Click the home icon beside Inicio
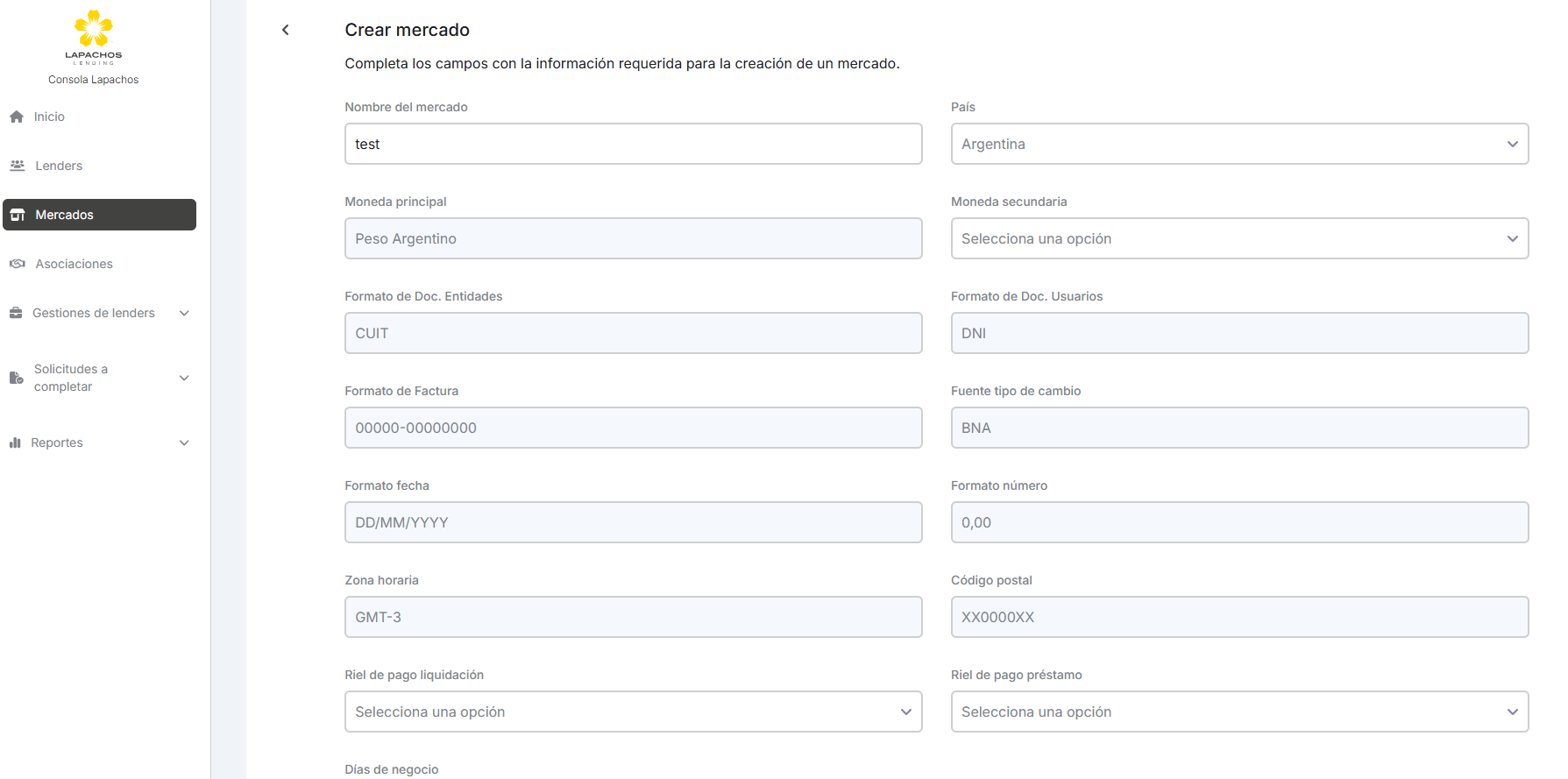The image size is (1568, 779). point(17,117)
